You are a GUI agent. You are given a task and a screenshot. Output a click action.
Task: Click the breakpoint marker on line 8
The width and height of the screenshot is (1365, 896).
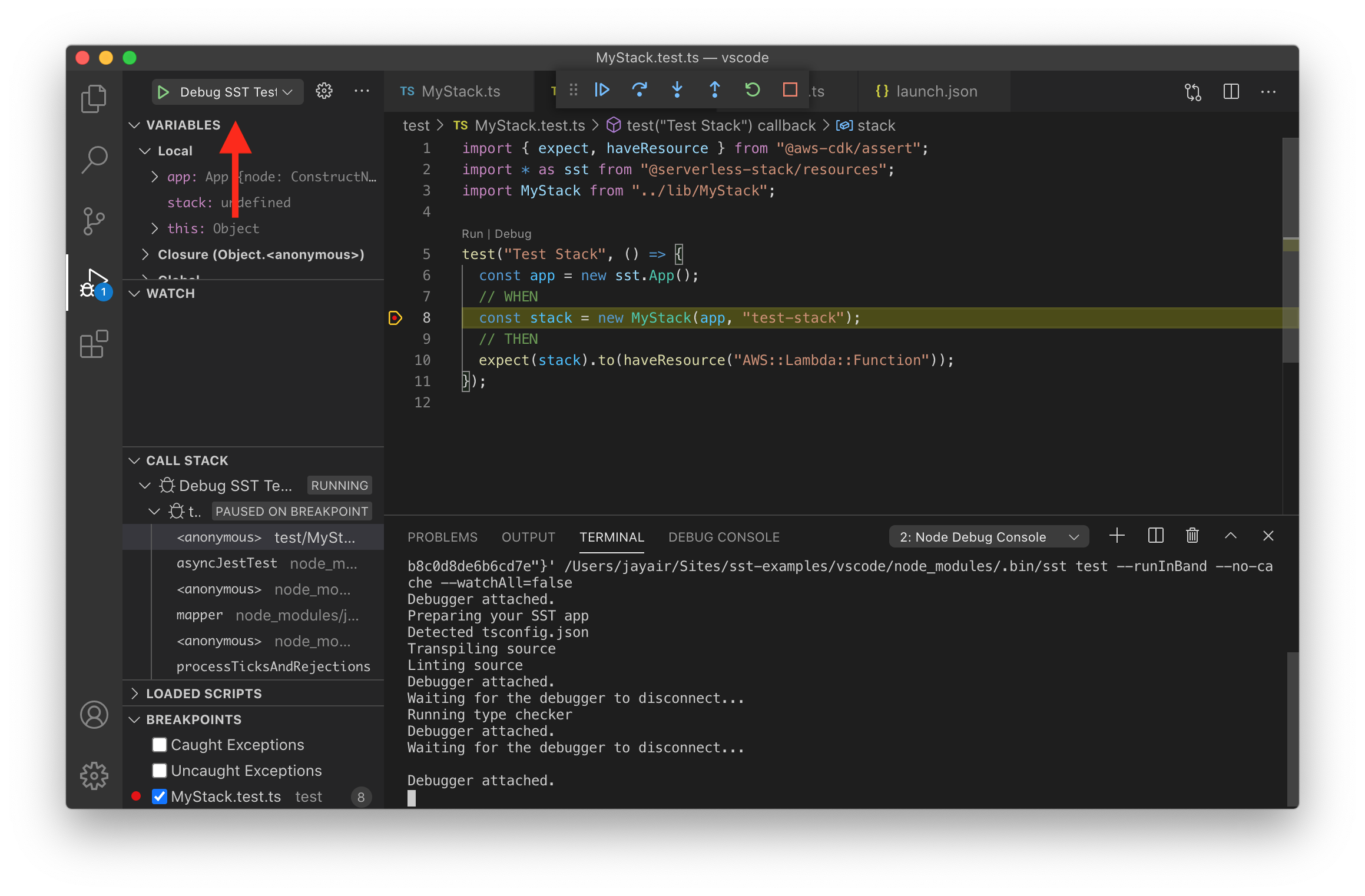click(x=395, y=318)
